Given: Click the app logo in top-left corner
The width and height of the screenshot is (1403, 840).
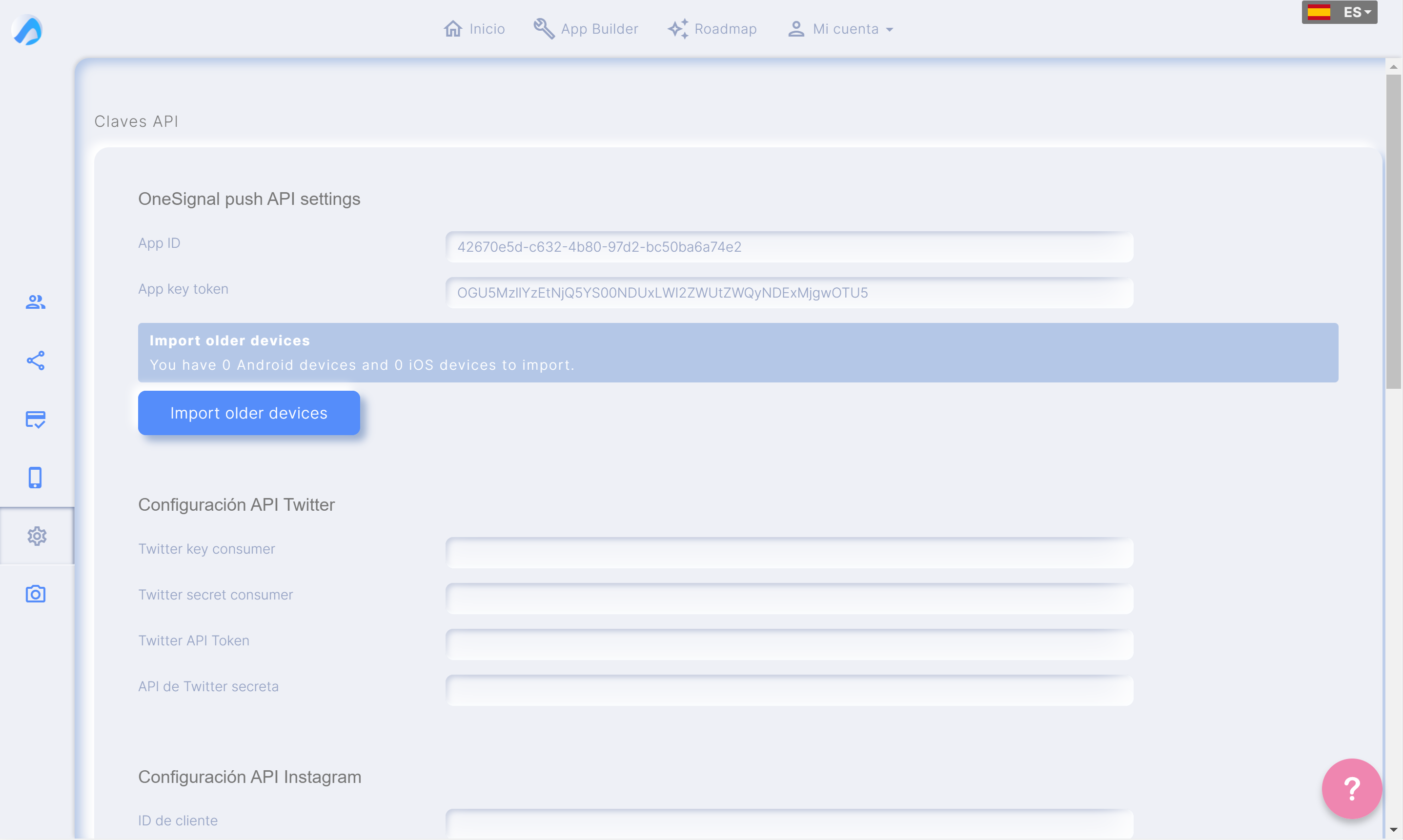Looking at the screenshot, I should pyautogui.click(x=27, y=29).
